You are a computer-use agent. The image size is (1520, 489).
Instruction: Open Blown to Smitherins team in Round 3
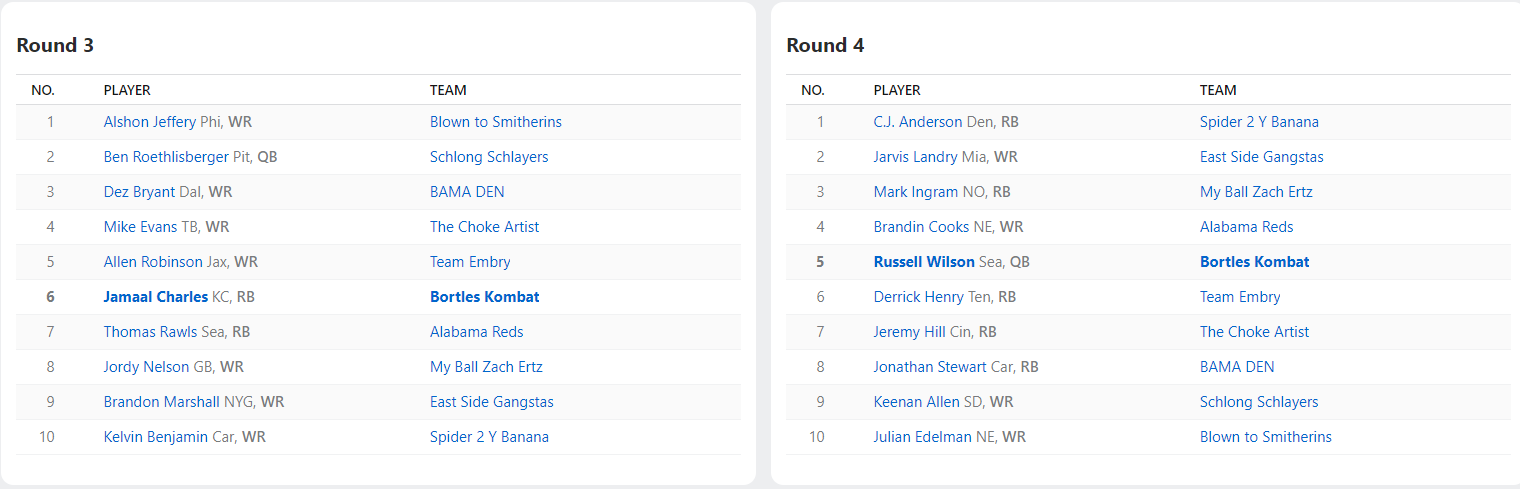[495, 122]
